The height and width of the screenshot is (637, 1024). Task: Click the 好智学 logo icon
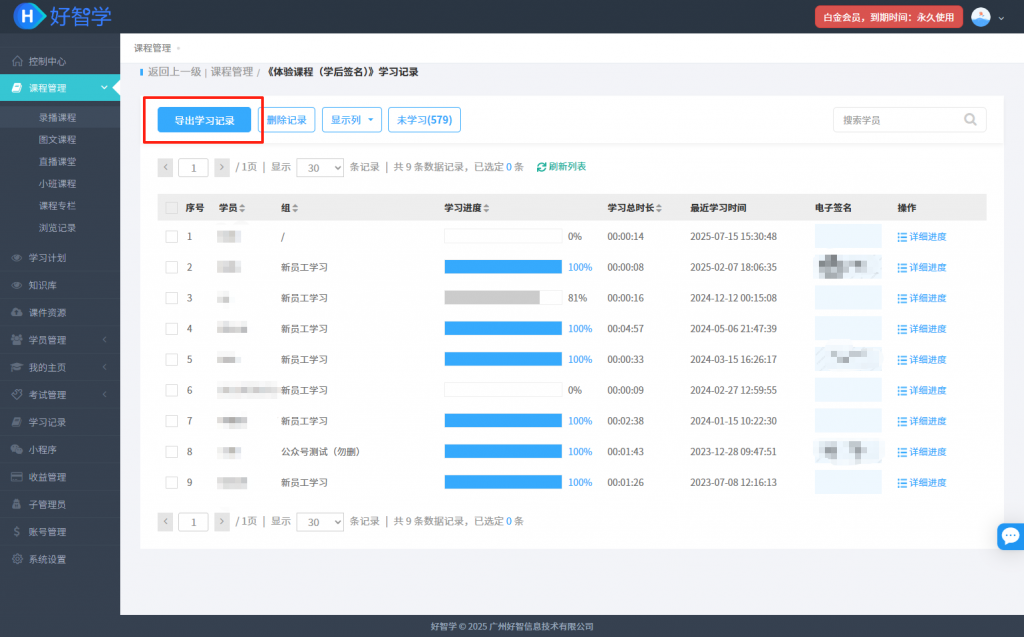point(29,16)
